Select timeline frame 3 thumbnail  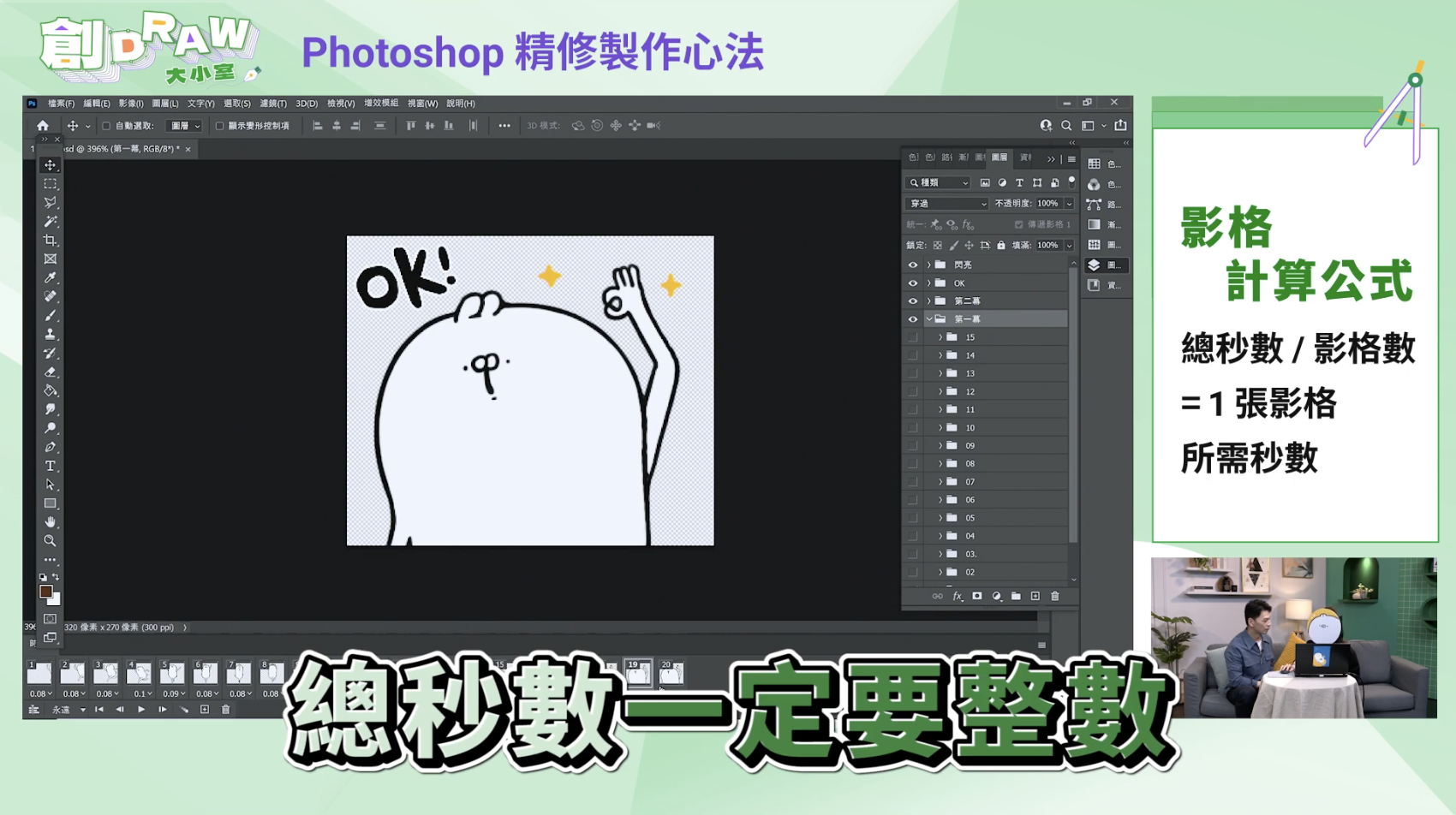[x=106, y=673]
